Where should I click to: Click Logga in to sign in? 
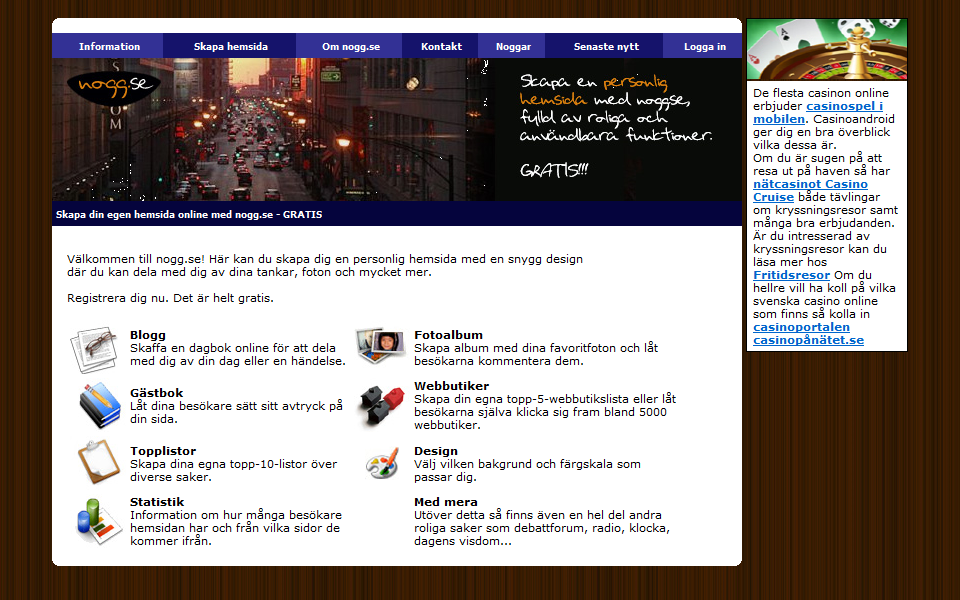[x=705, y=46]
